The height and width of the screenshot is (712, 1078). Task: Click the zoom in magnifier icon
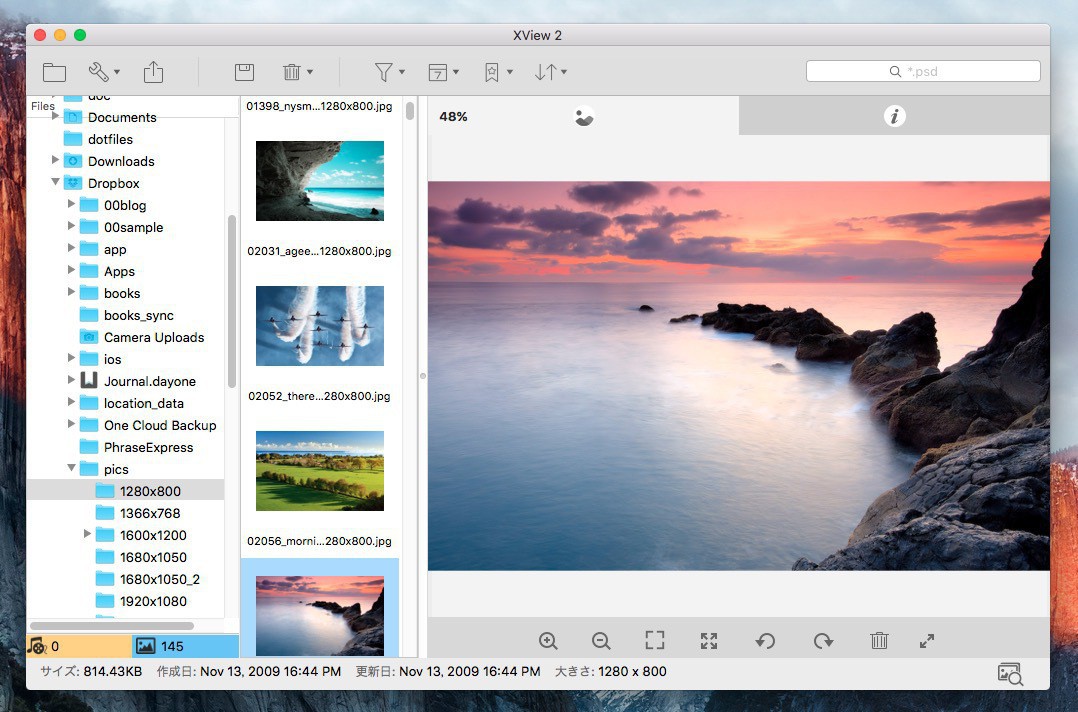[548, 641]
